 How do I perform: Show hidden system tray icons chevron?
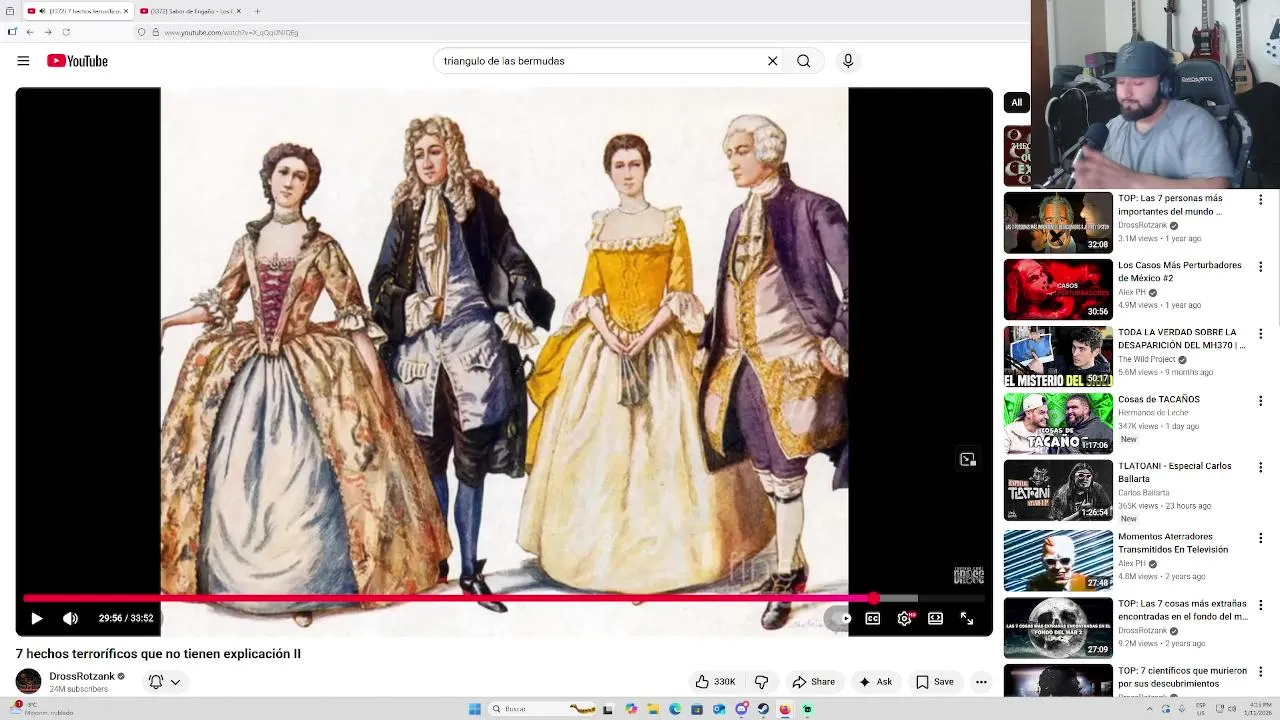[x=1150, y=709]
